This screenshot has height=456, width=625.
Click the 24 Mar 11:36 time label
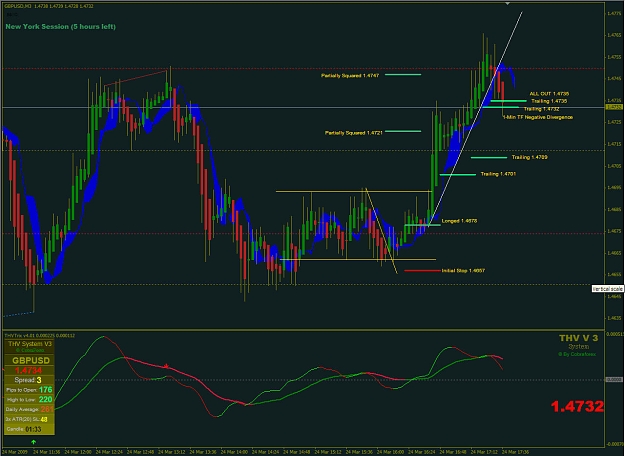coord(47,452)
